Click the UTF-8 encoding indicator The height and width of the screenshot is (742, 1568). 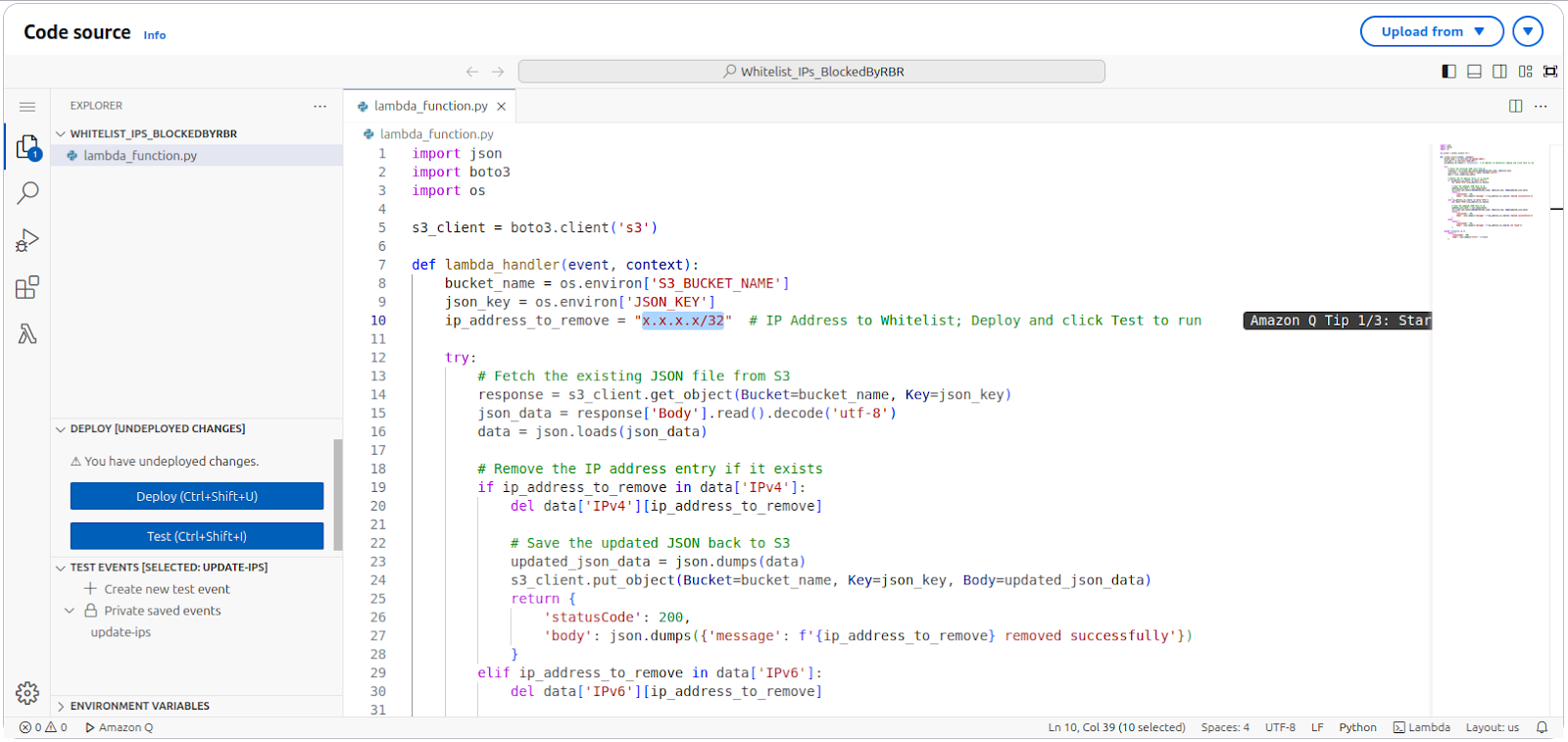(x=1280, y=727)
